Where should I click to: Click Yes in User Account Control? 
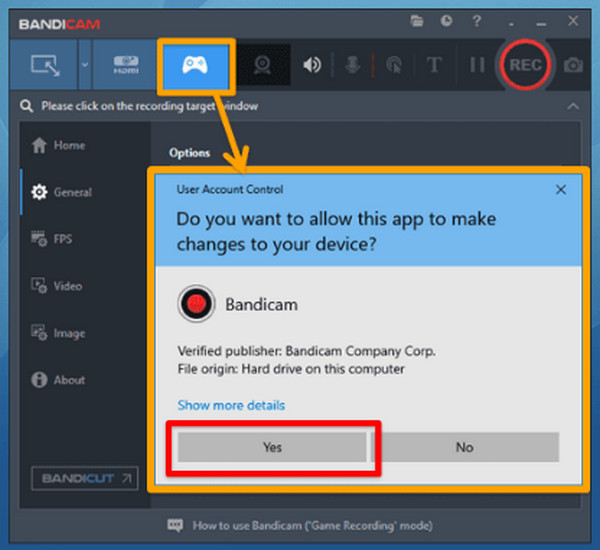(x=272, y=447)
